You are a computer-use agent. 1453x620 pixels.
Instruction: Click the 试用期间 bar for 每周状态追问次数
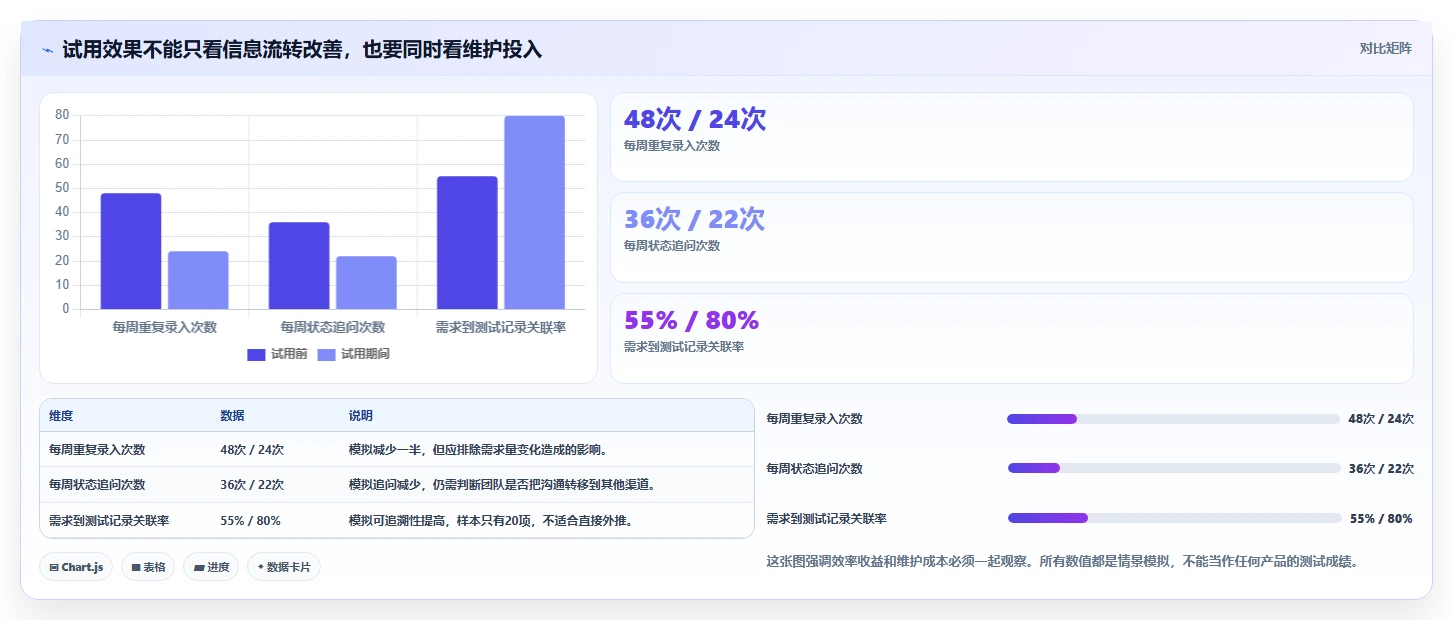pos(366,282)
